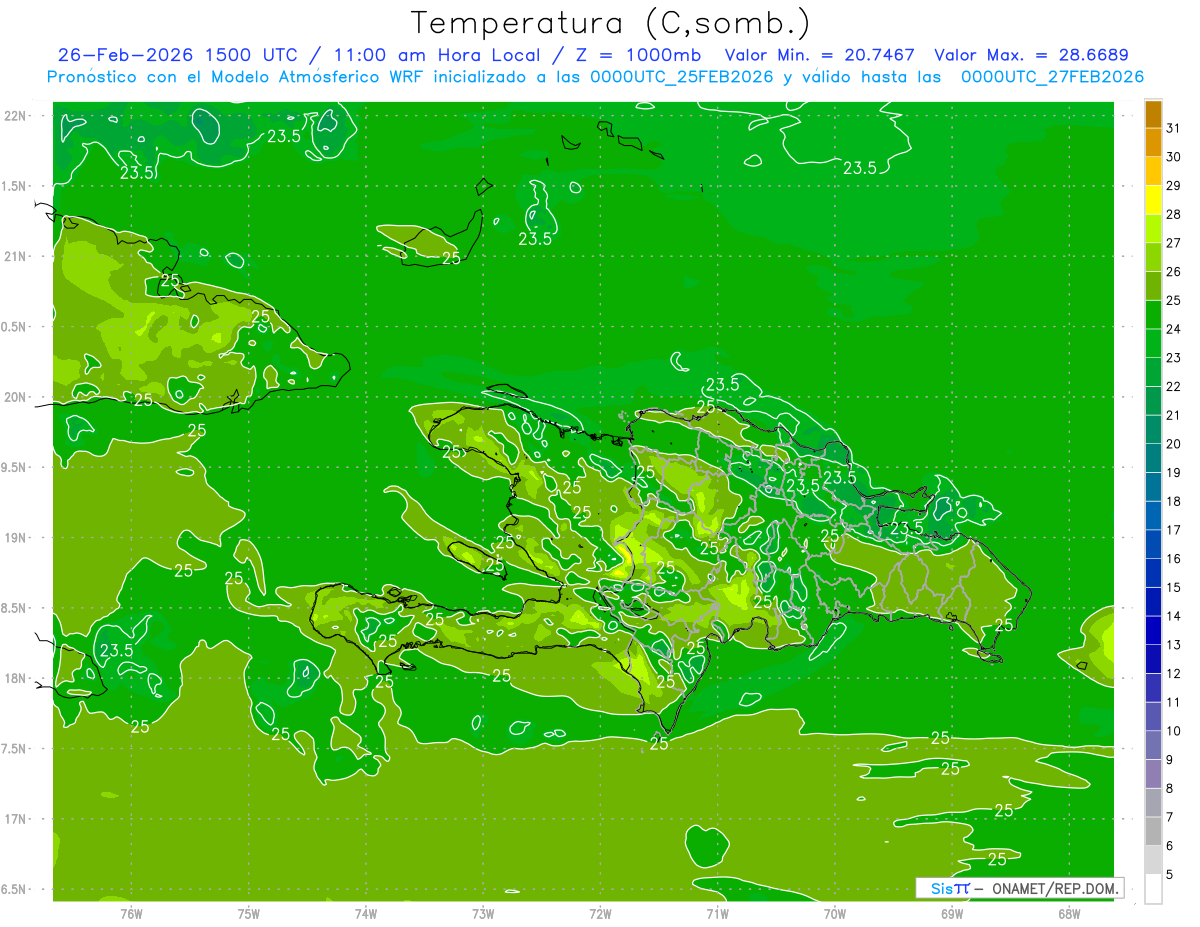Click the "21N" latitude axis label

coord(15,256)
